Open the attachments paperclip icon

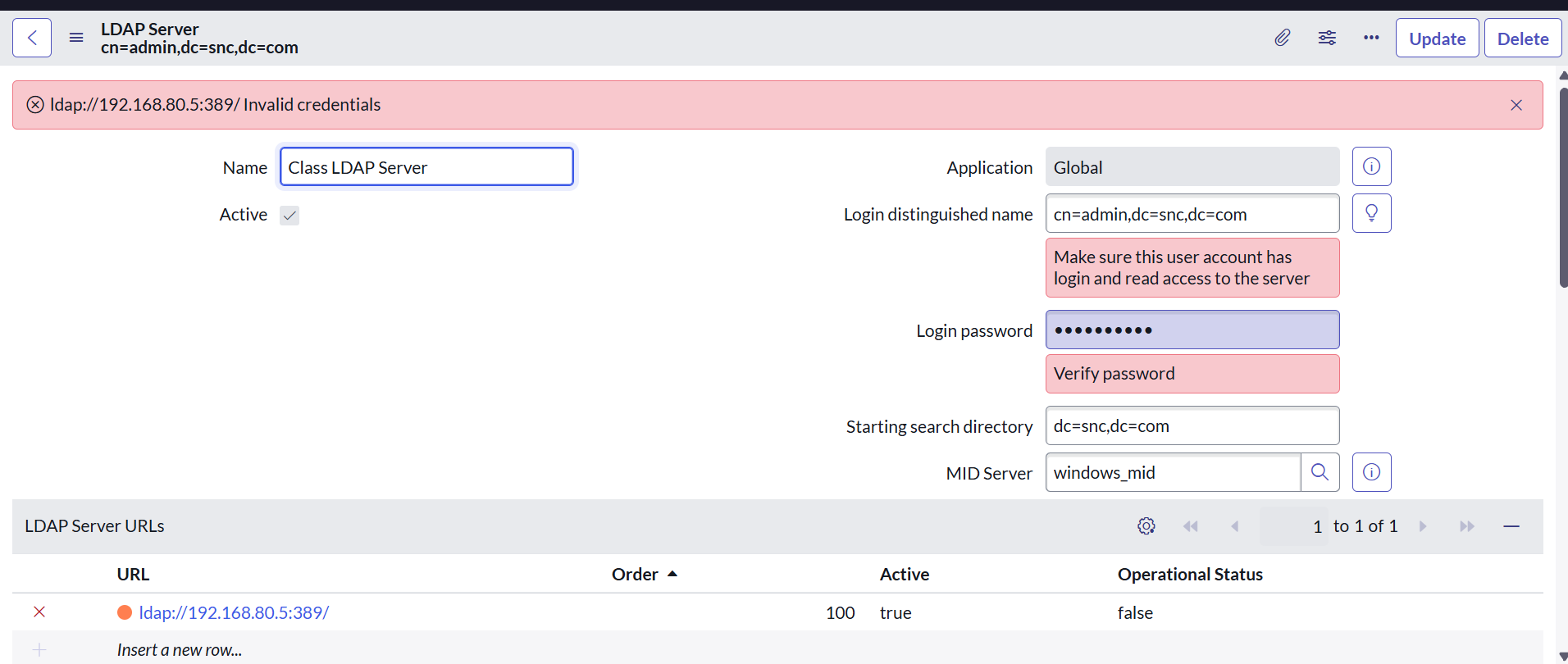[1283, 38]
